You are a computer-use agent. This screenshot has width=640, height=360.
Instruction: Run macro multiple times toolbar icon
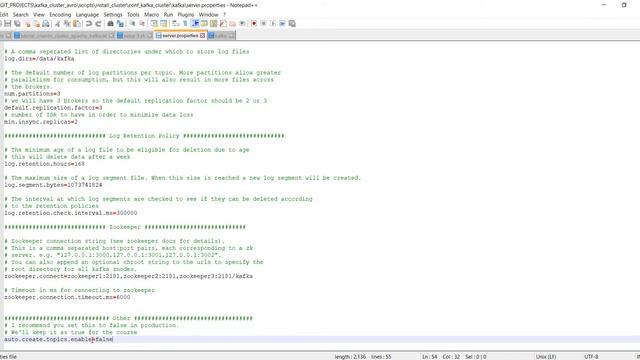click(282, 24)
